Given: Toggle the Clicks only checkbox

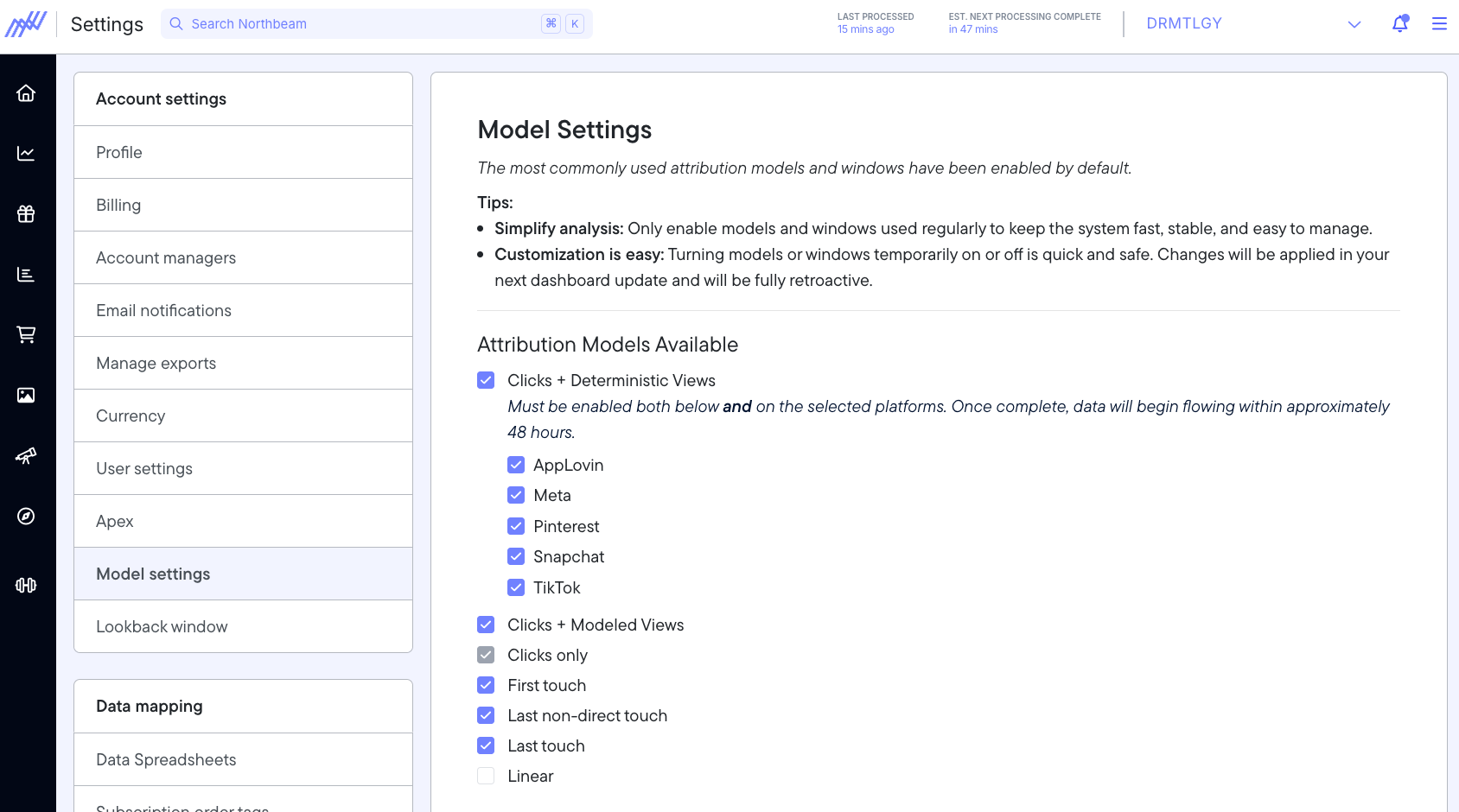Looking at the screenshot, I should click(x=486, y=655).
